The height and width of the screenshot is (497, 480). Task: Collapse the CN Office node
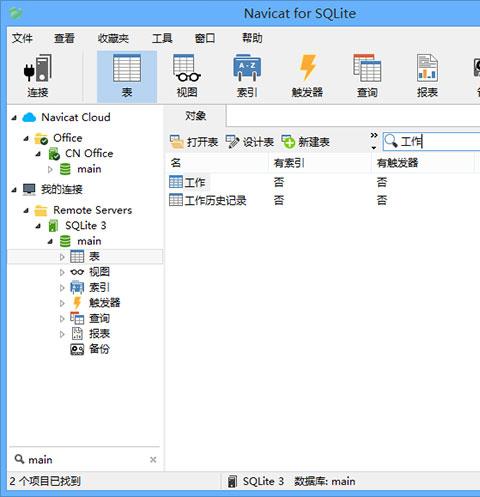pos(38,154)
